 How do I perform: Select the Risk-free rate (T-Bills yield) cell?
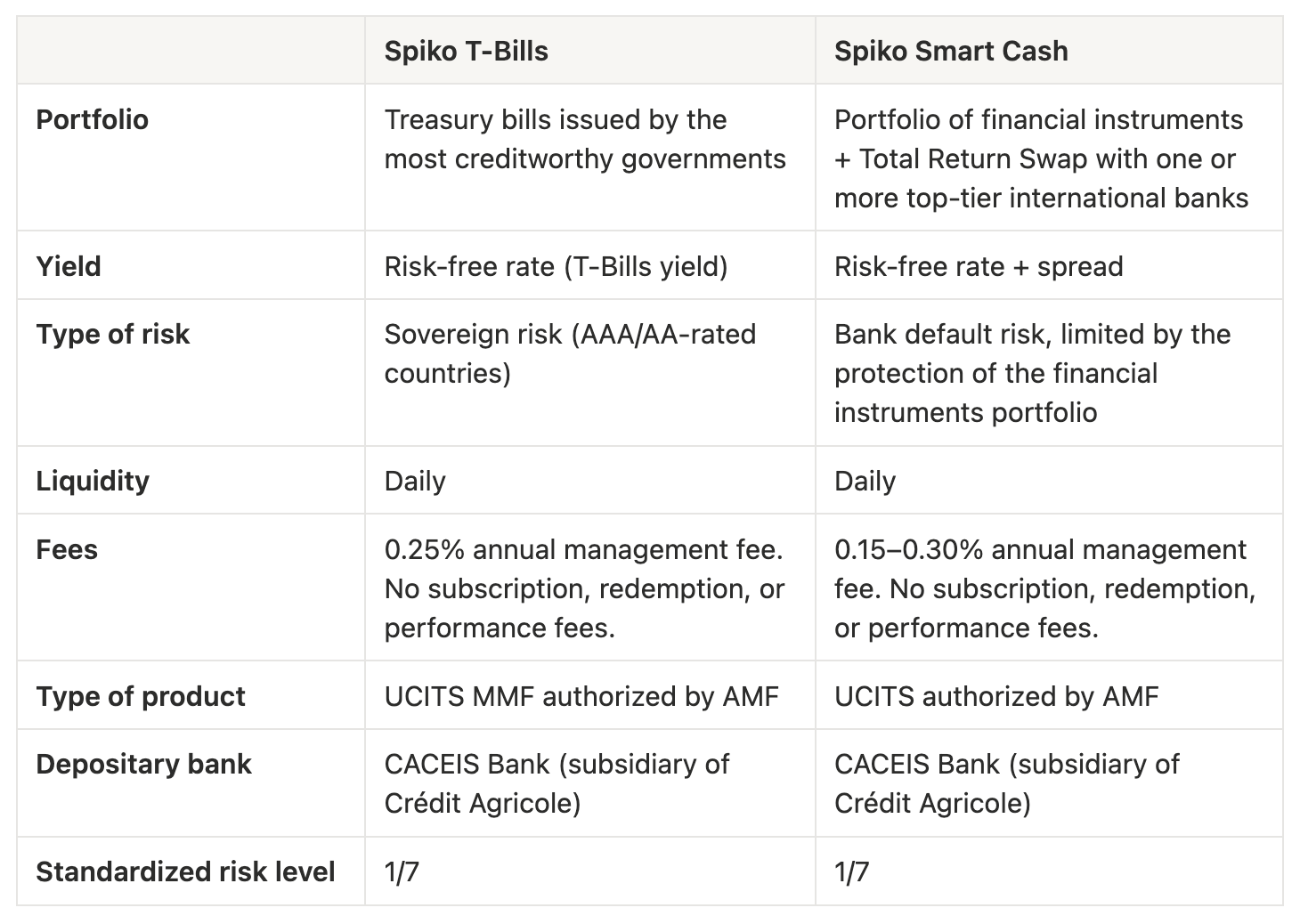coord(556,266)
